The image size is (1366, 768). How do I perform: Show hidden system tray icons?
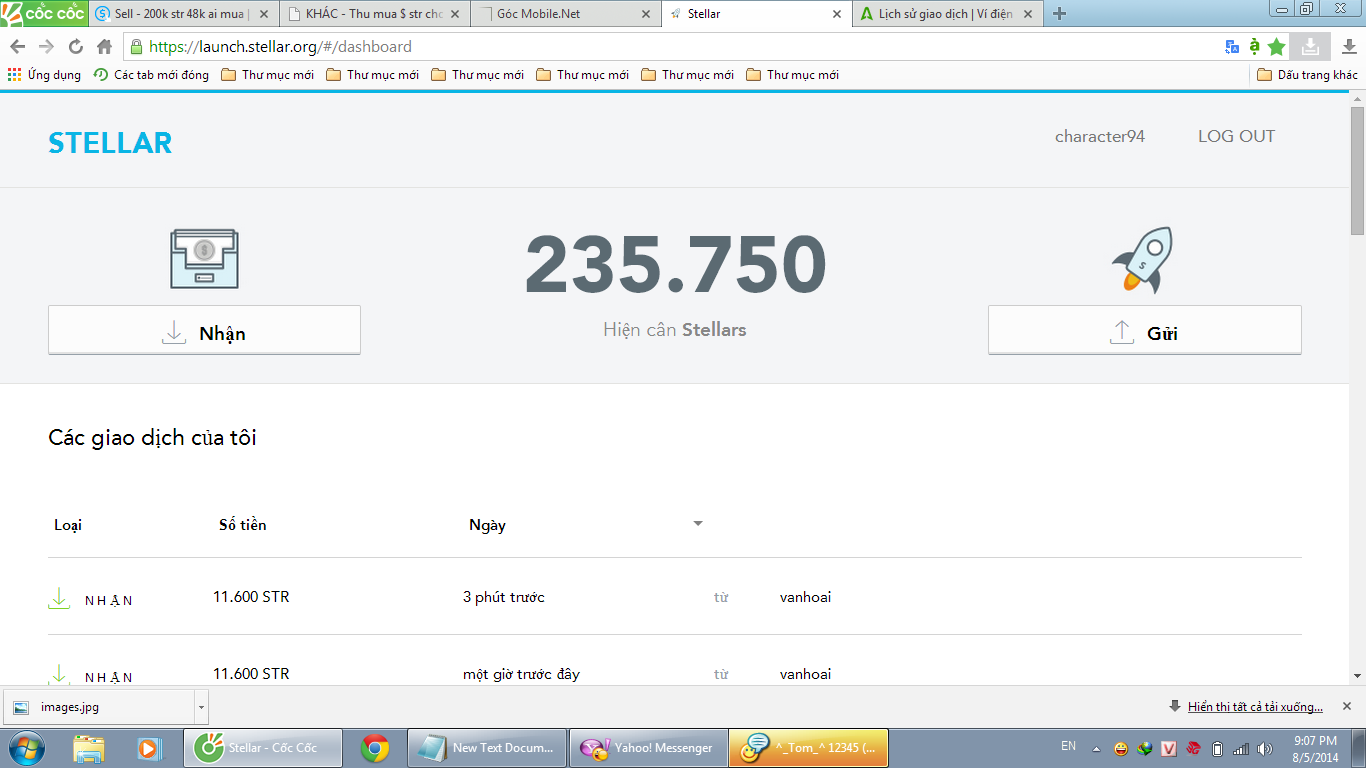point(1097,748)
